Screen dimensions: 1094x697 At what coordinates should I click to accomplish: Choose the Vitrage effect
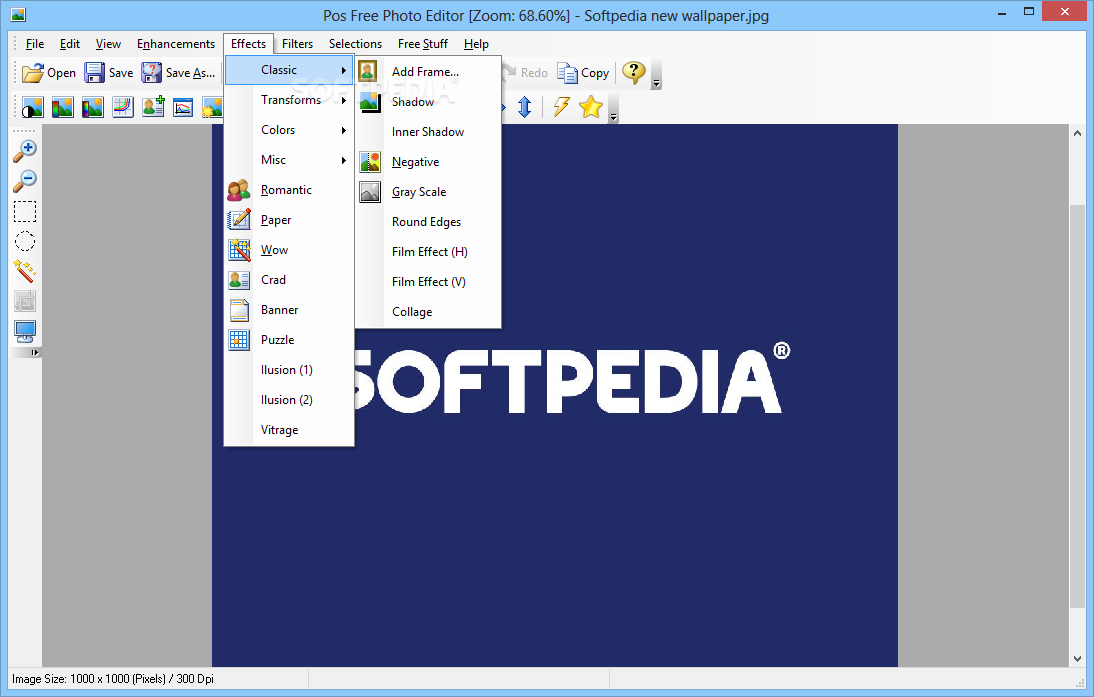289,430
